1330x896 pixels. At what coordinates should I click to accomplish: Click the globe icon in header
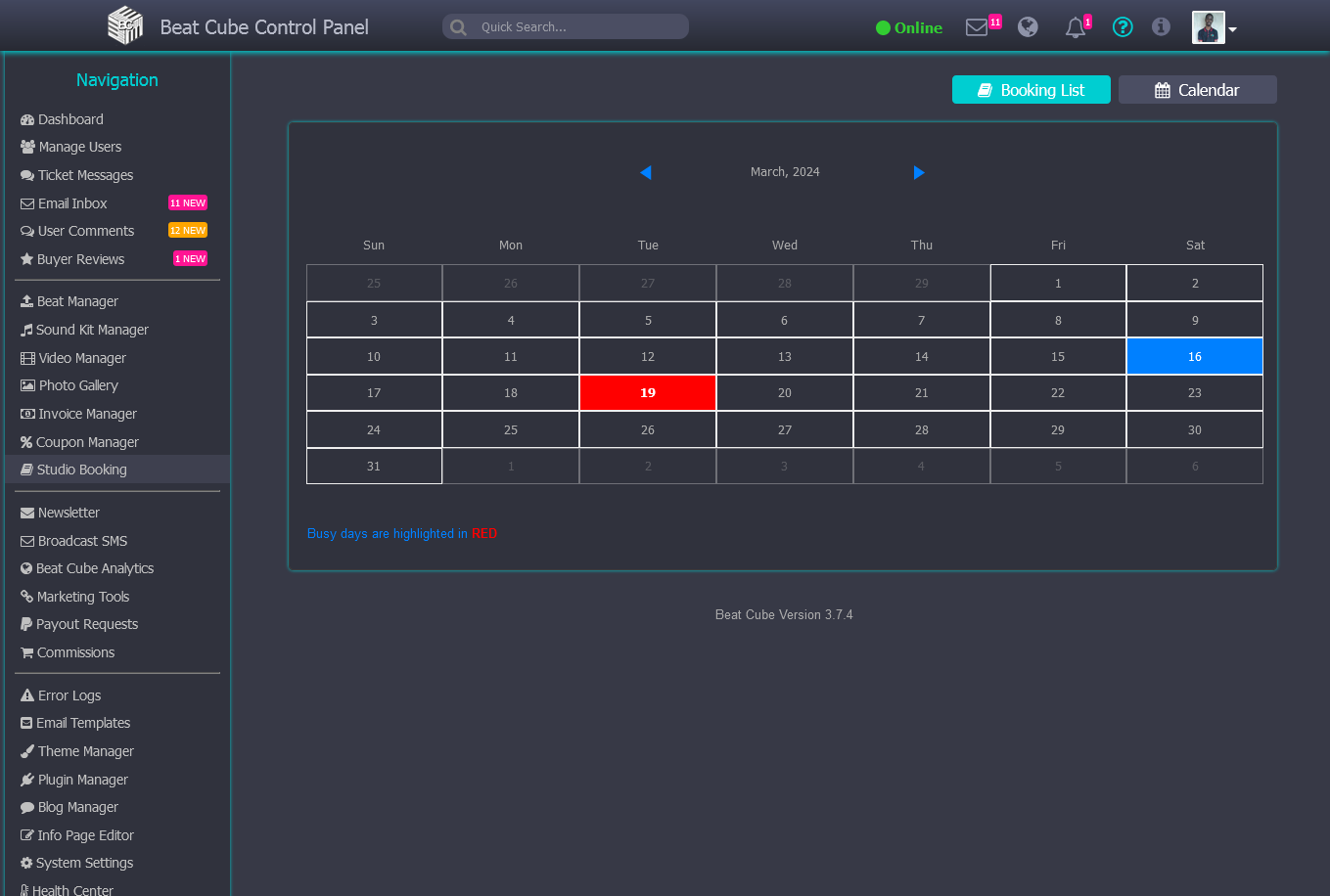[1028, 27]
